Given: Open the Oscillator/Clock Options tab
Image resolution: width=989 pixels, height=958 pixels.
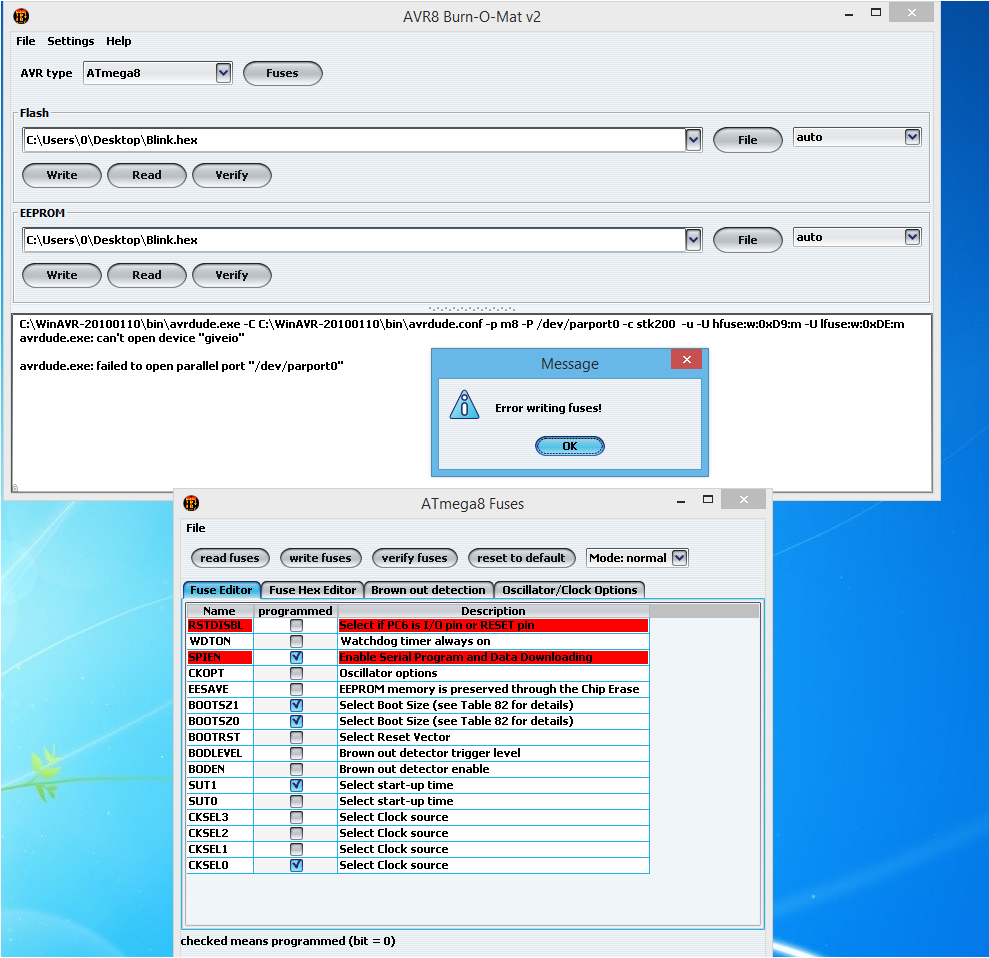Looking at the screenshot, I should coord(570,590).
